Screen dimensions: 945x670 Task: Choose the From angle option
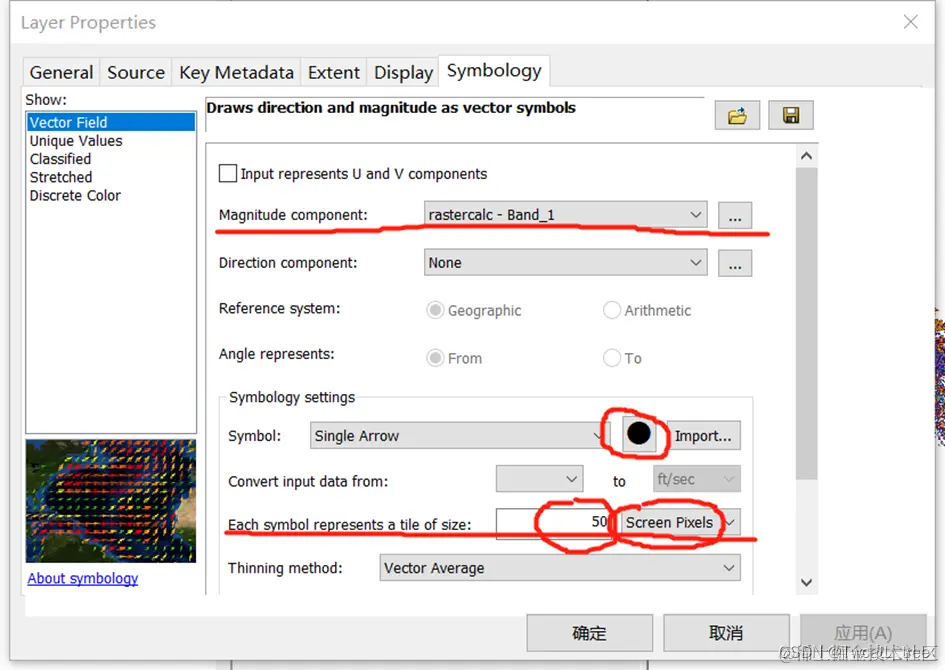point(435,358)
